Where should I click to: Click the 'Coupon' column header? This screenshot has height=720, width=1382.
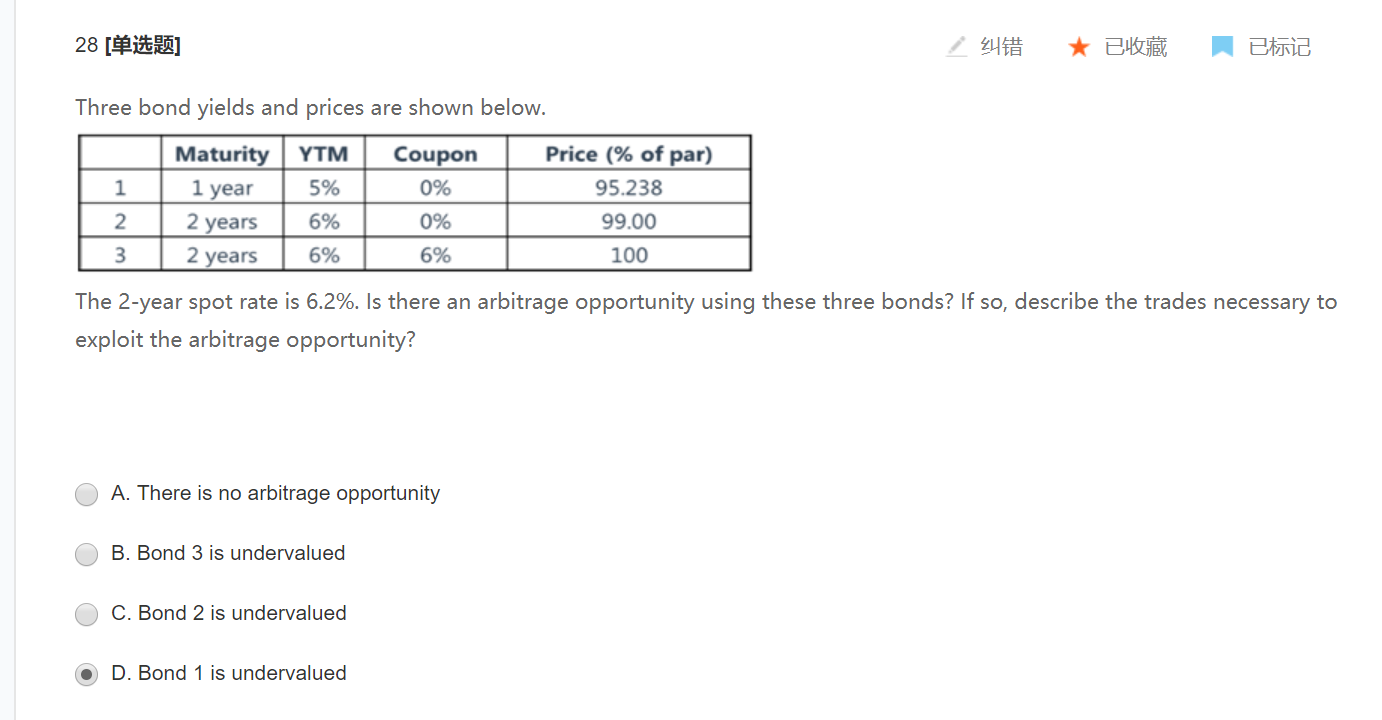(x=435, y=154)
